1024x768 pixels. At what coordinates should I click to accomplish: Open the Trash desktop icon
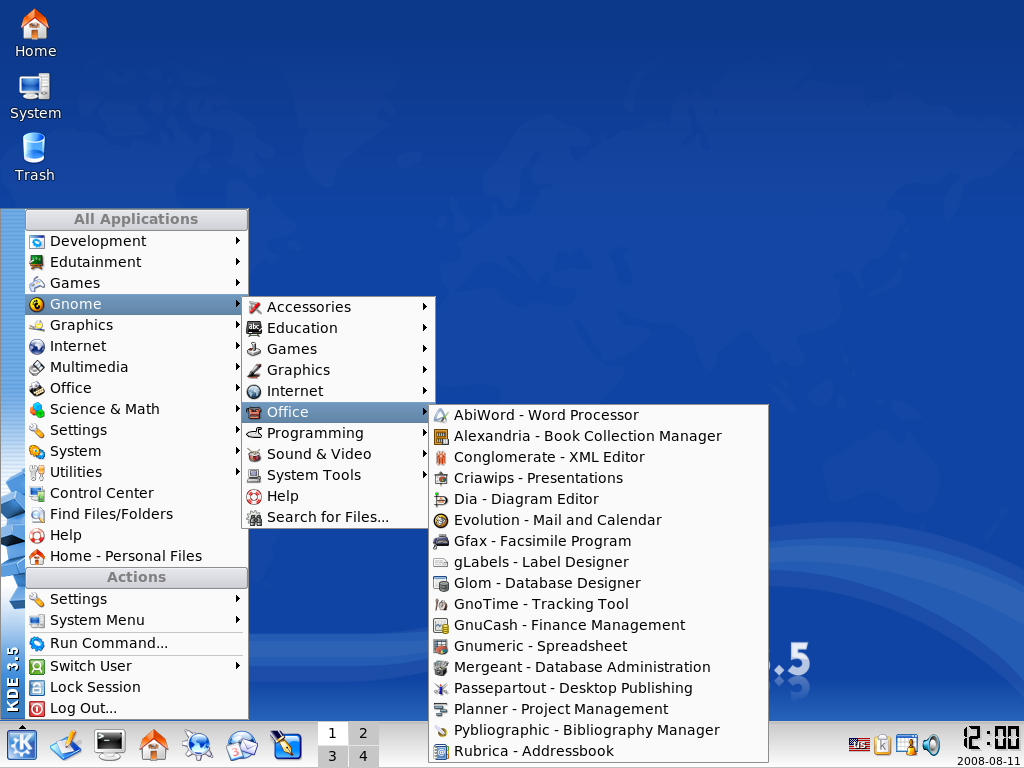pos(34,157)
